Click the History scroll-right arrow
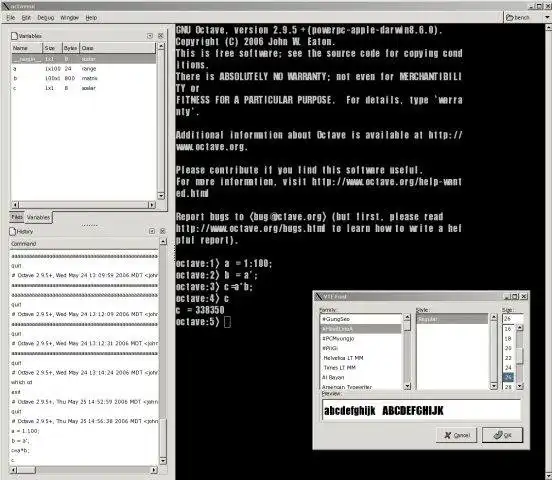The height and width of the screenshot is (480, 552). click(x=154, y=470)
